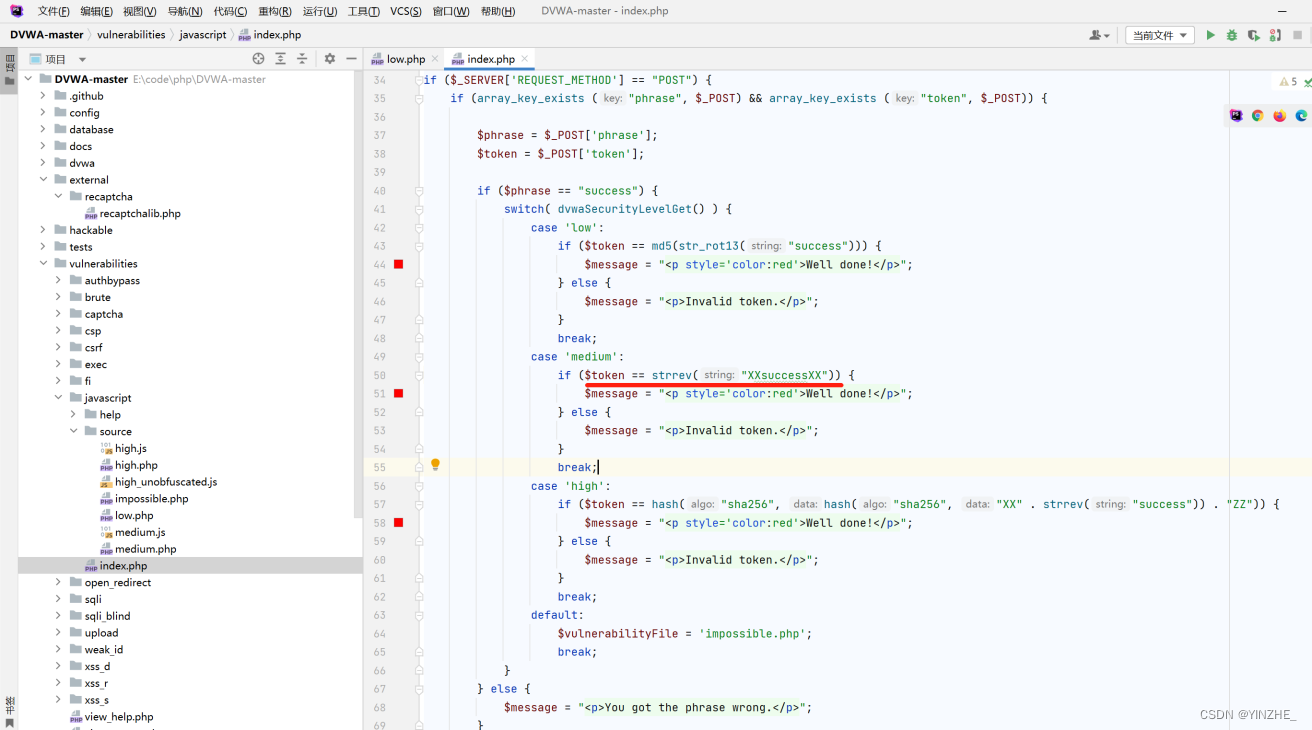Select medium.php in the project tree
This screenshot has height=730, width=1312.
tap(145, 549)
